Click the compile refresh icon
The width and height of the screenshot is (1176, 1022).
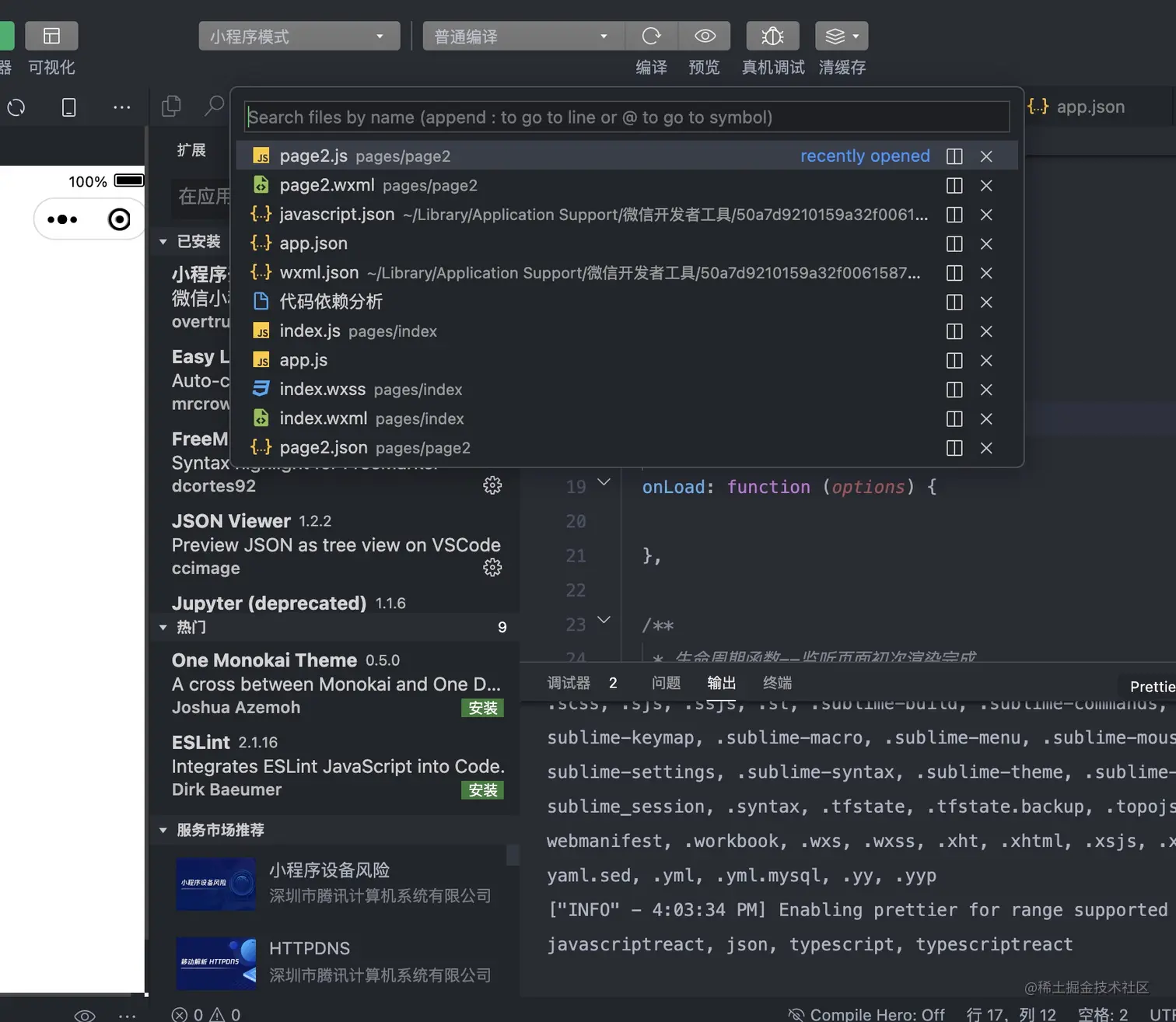[x=651, y=36]
